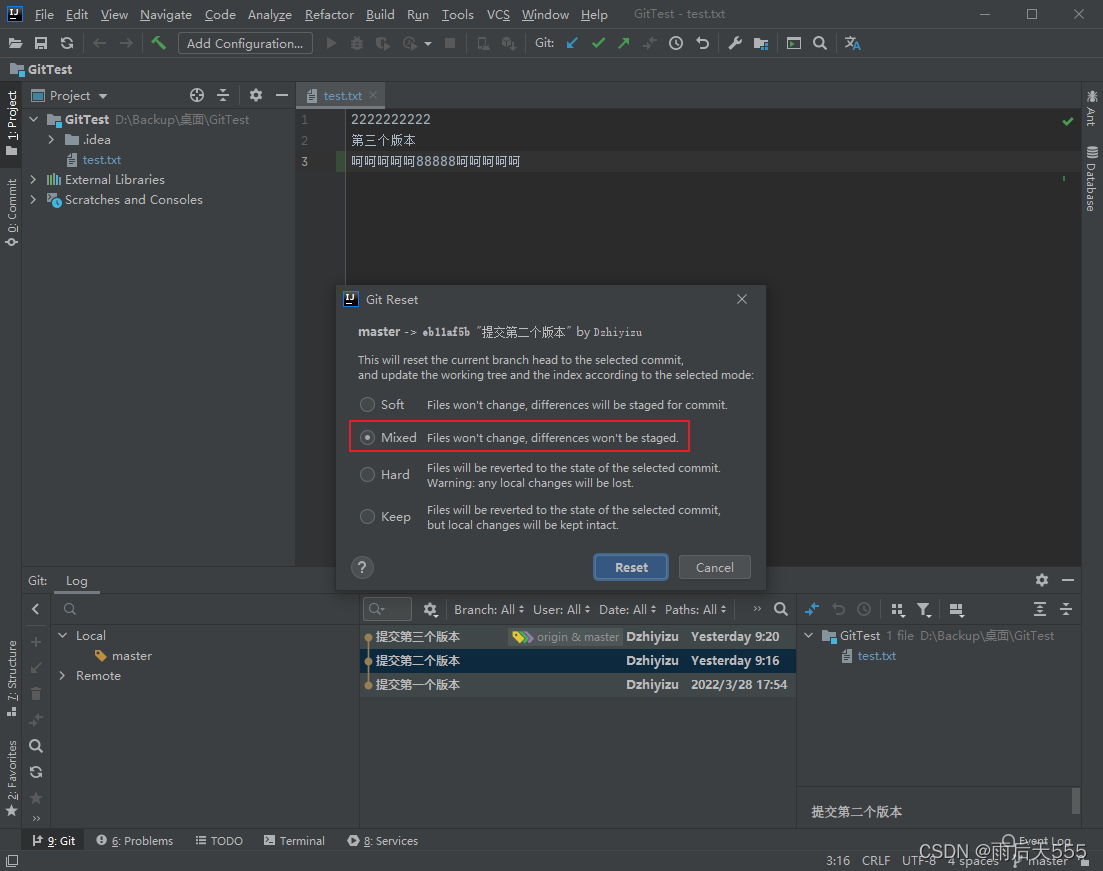1103x871 pixels.
Task: Click the Open folder toolbar icon
Action: pos(15,44)
